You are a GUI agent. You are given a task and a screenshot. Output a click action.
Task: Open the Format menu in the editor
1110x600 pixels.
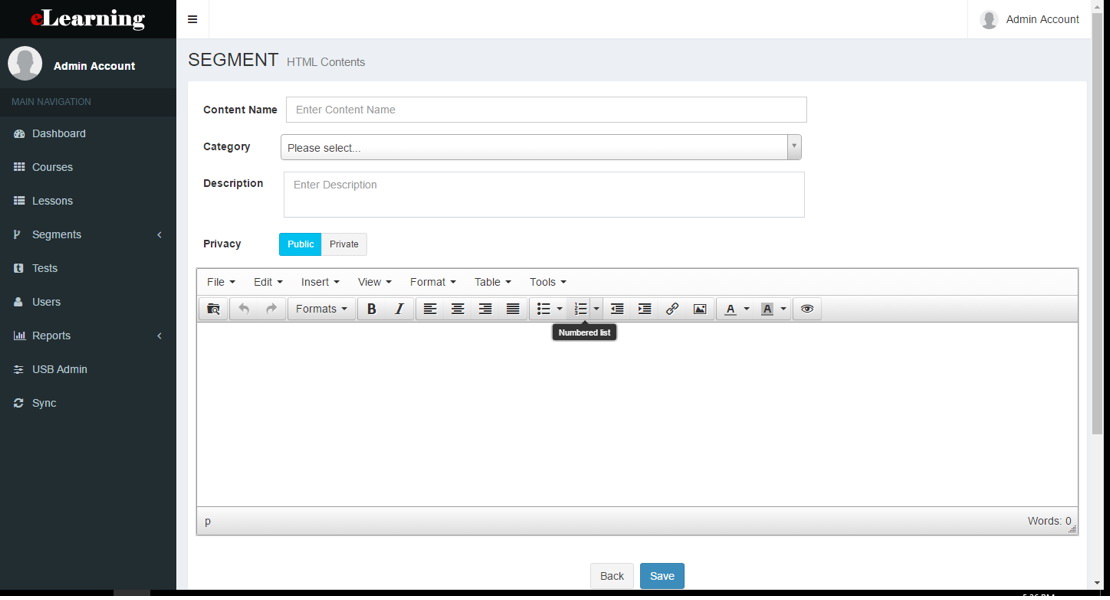coord(431,281)
